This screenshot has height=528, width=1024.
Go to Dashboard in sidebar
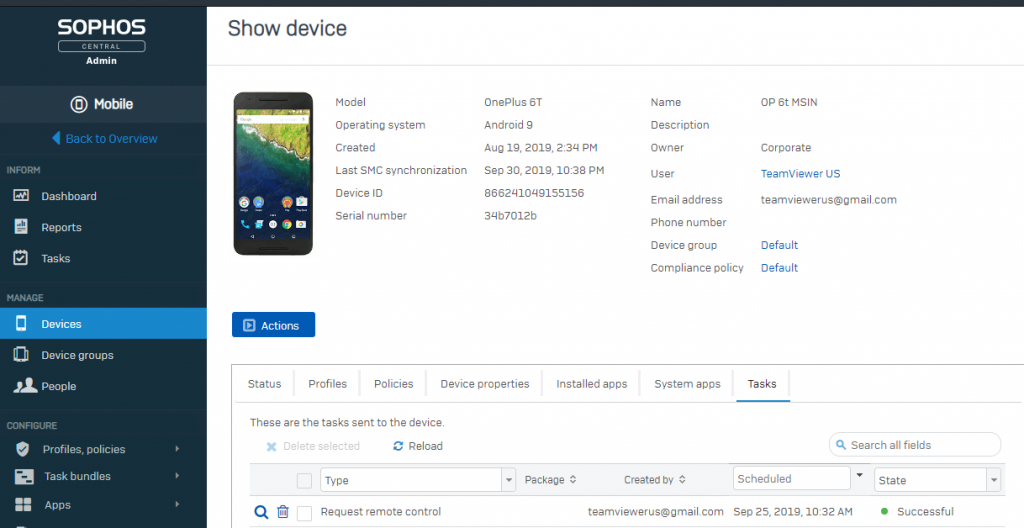[69, 196]
